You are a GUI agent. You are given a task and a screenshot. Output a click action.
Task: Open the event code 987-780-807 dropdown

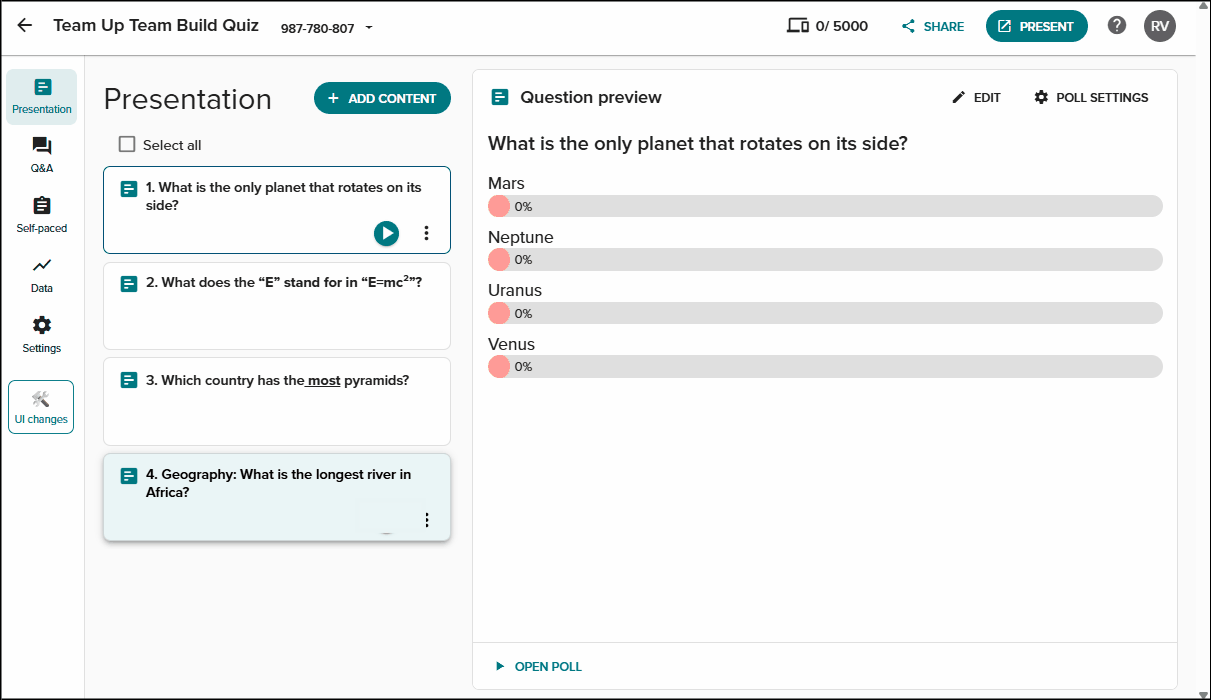point(327,28)
